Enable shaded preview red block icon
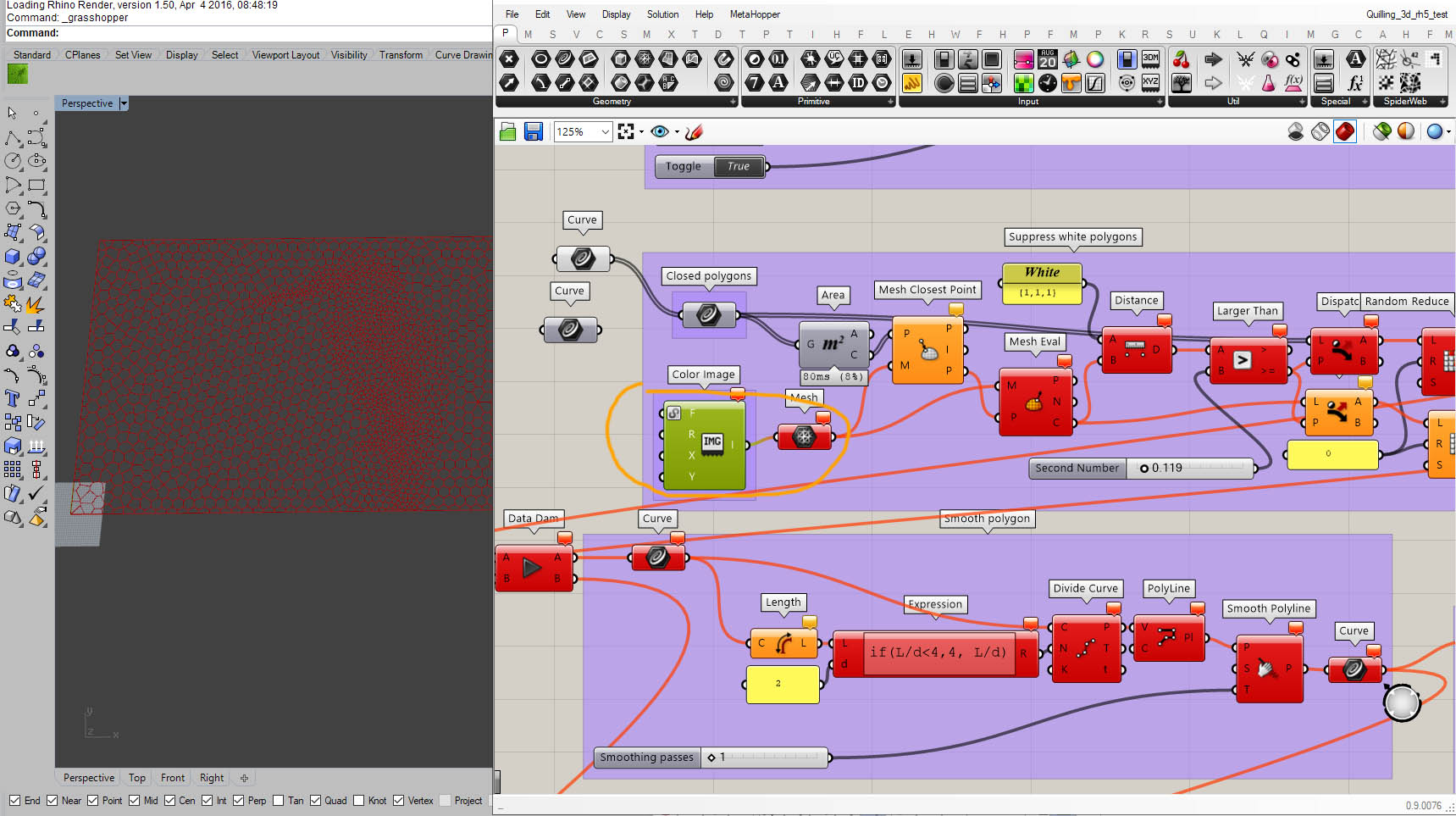This screenshot has width=1456, height=816. 1345,131
